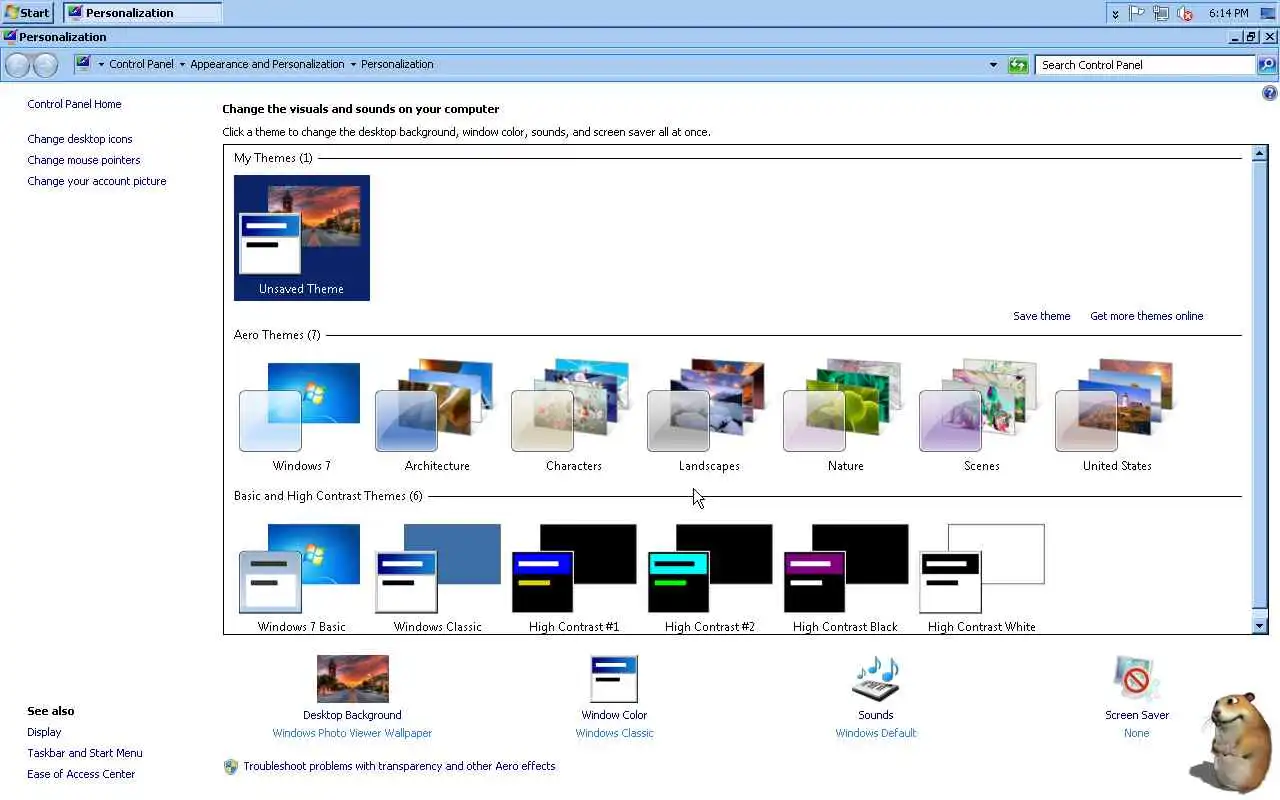Open the Sounds settings icon
The width and height of the screenshot is (1280, 800).
click(x=876, y=679)
